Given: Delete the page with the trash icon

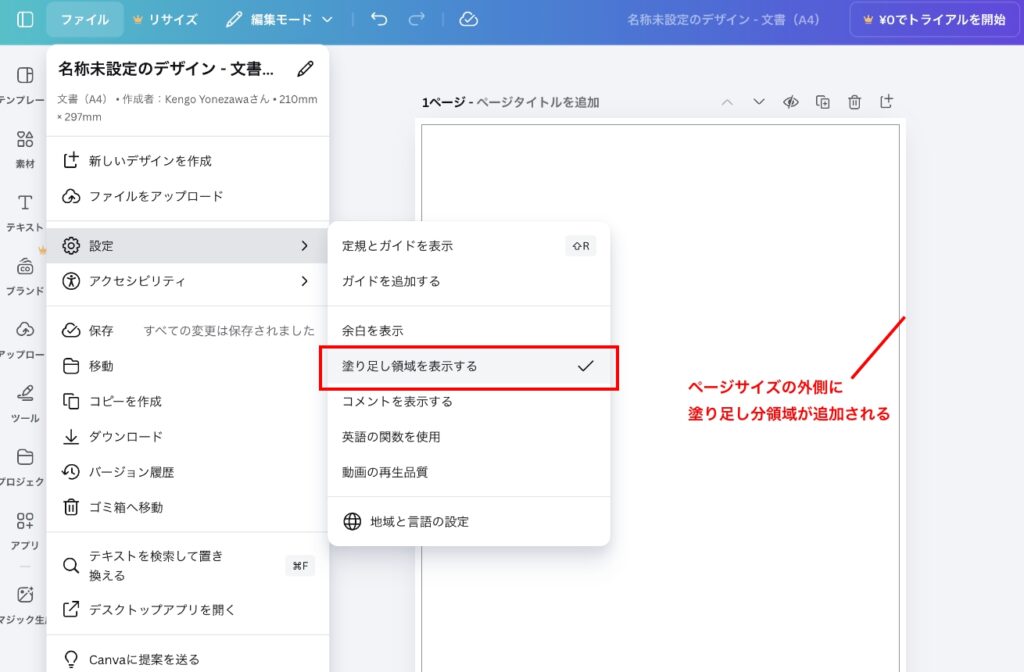Looking at the screenshot, I should (853, 101).
